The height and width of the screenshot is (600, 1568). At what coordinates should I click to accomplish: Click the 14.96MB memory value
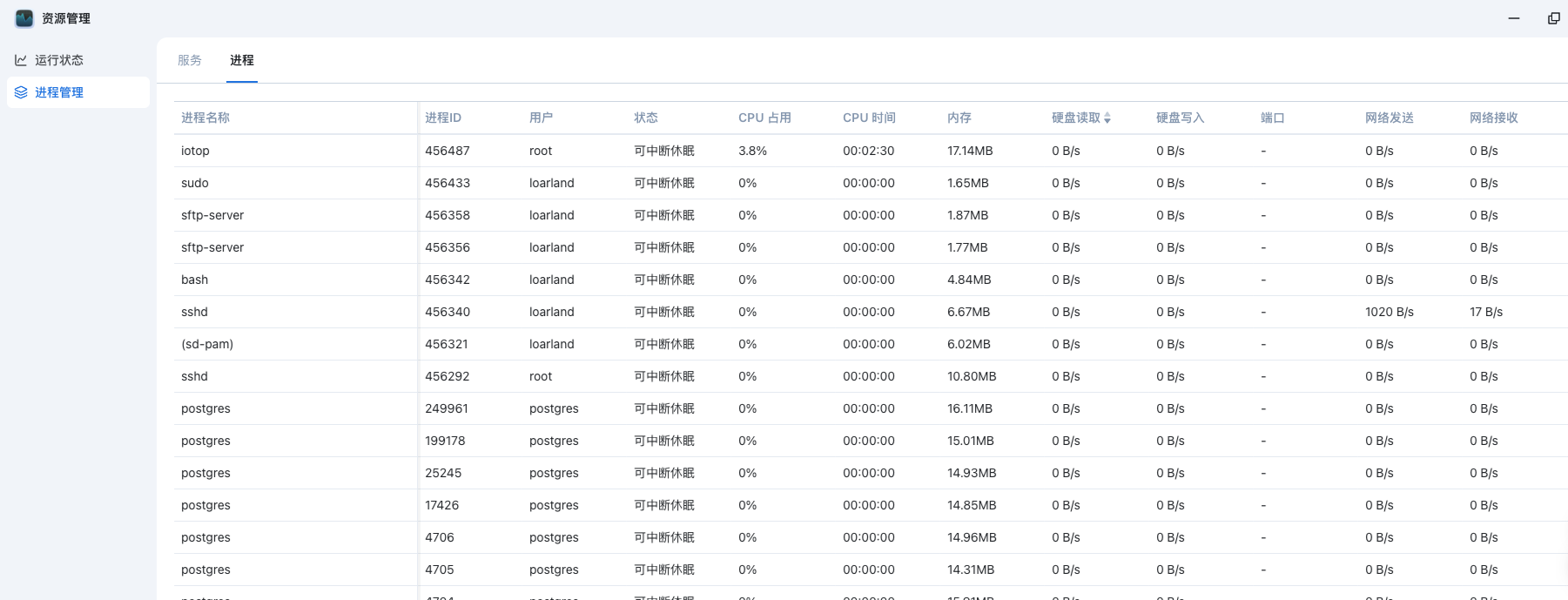point(972,537)
